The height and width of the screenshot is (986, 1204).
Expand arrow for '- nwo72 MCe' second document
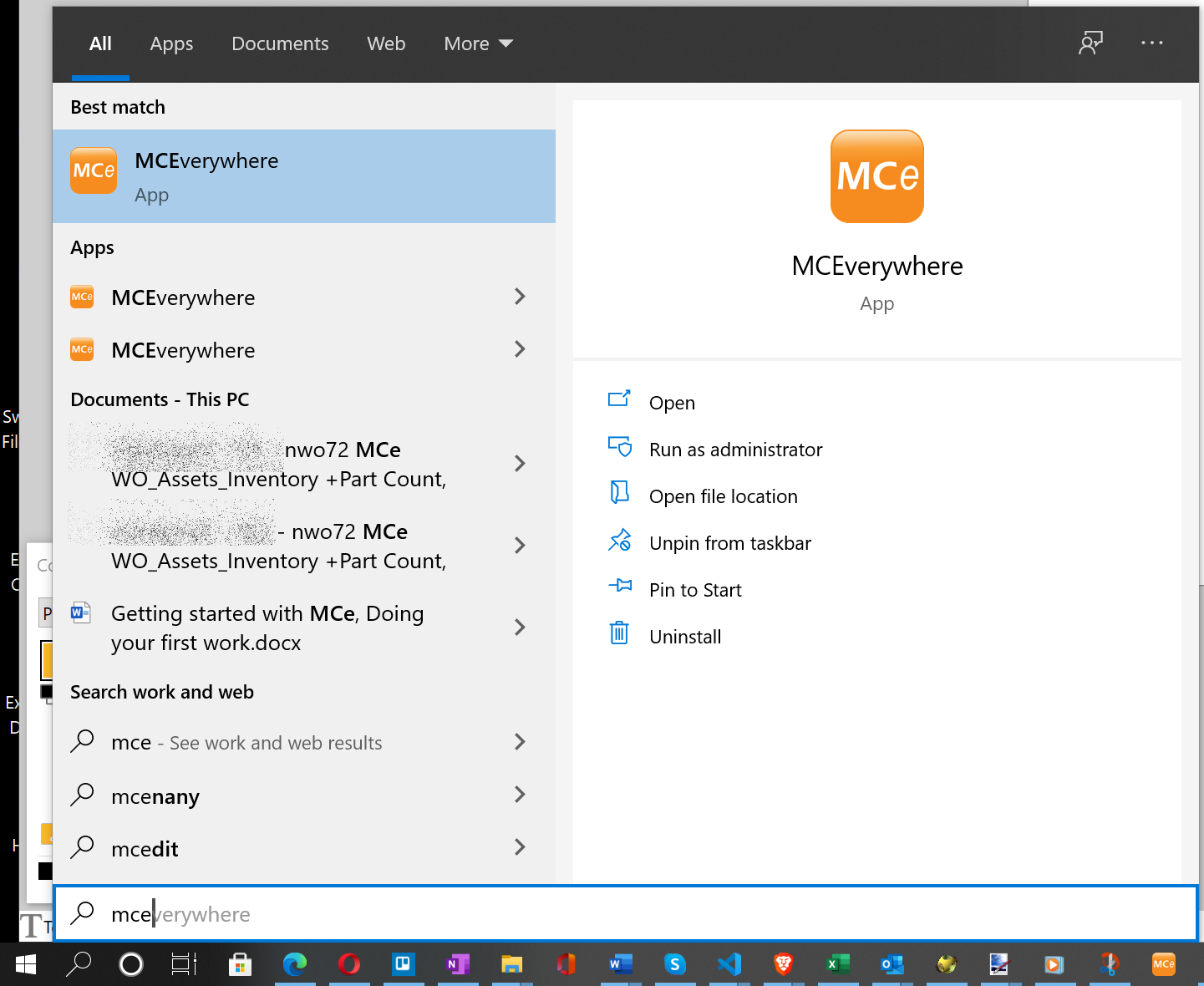(520, 546)
